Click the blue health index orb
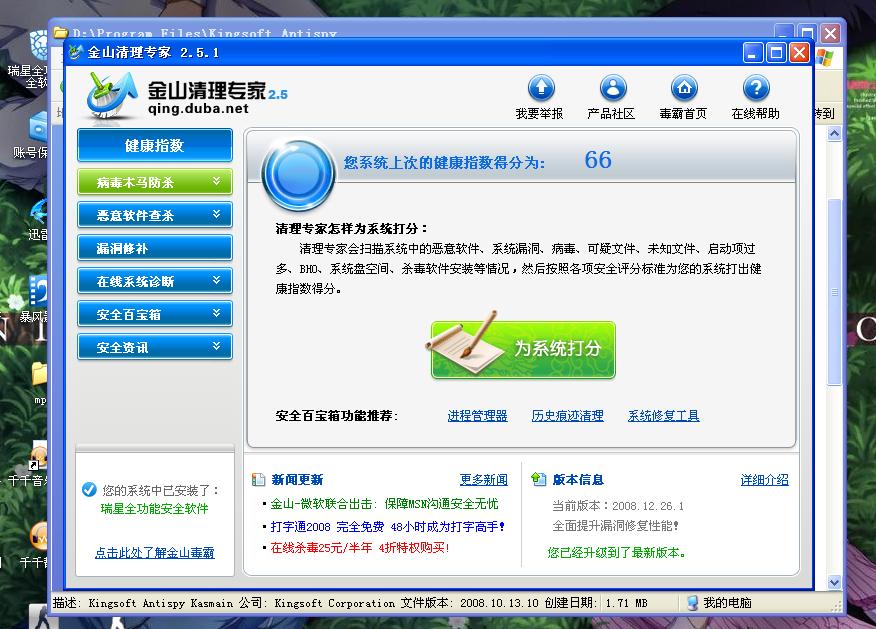This screenshot has width=876, height=629. coord(299,174)
